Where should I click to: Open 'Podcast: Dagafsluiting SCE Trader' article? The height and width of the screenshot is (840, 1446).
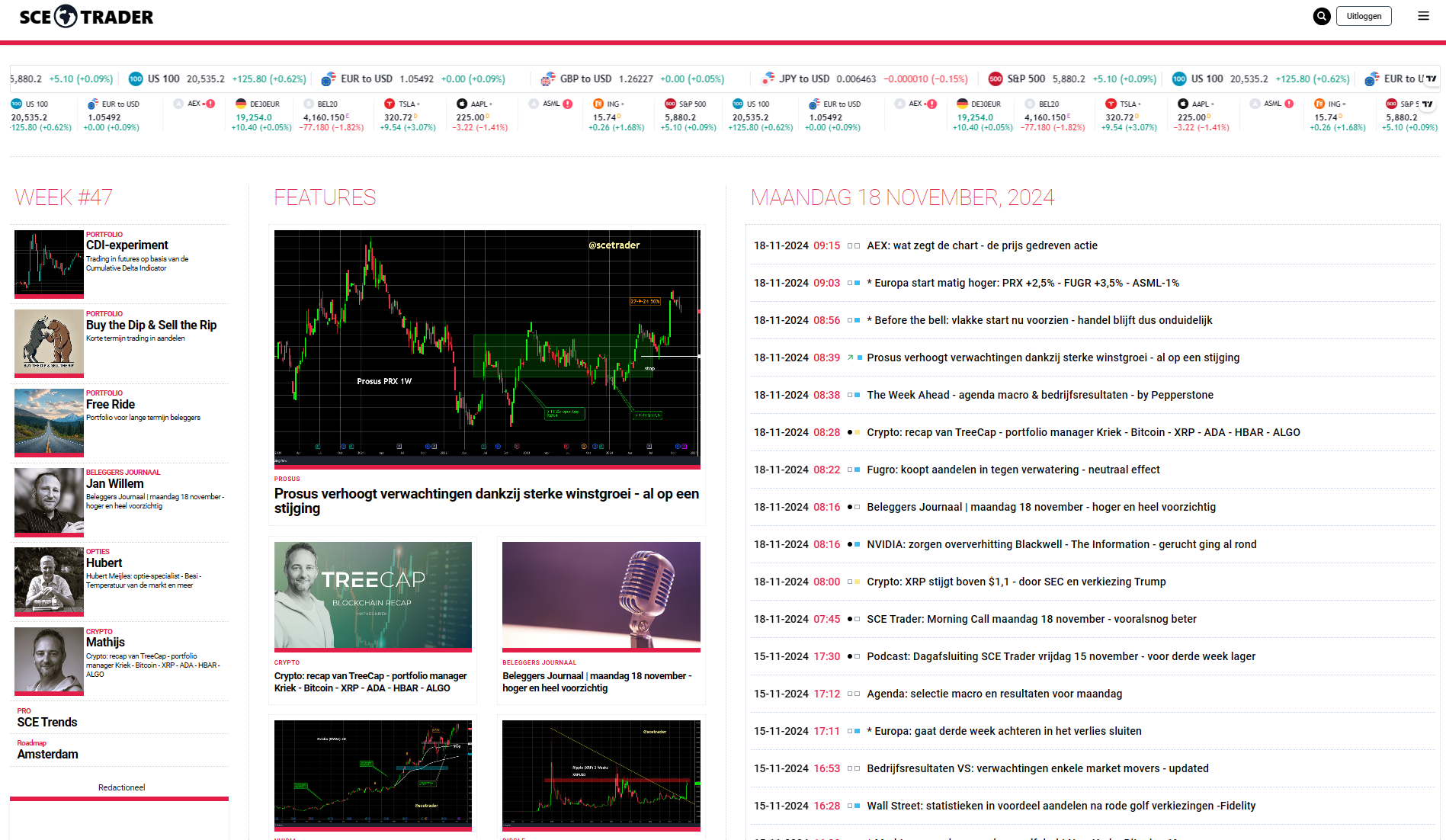pos(1061,656)
